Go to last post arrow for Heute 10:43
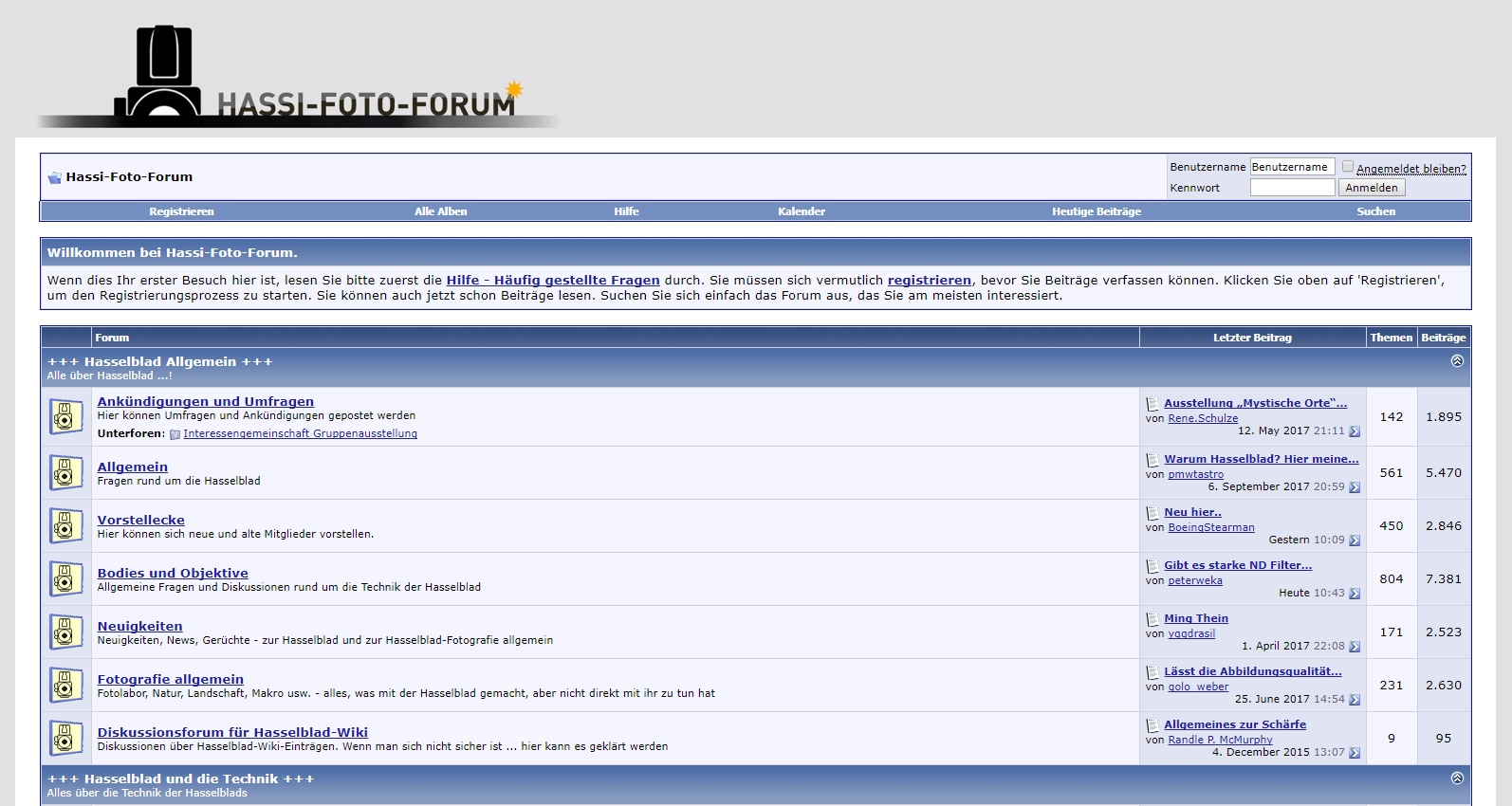The image size is (1512, 806). [1355, 594]
